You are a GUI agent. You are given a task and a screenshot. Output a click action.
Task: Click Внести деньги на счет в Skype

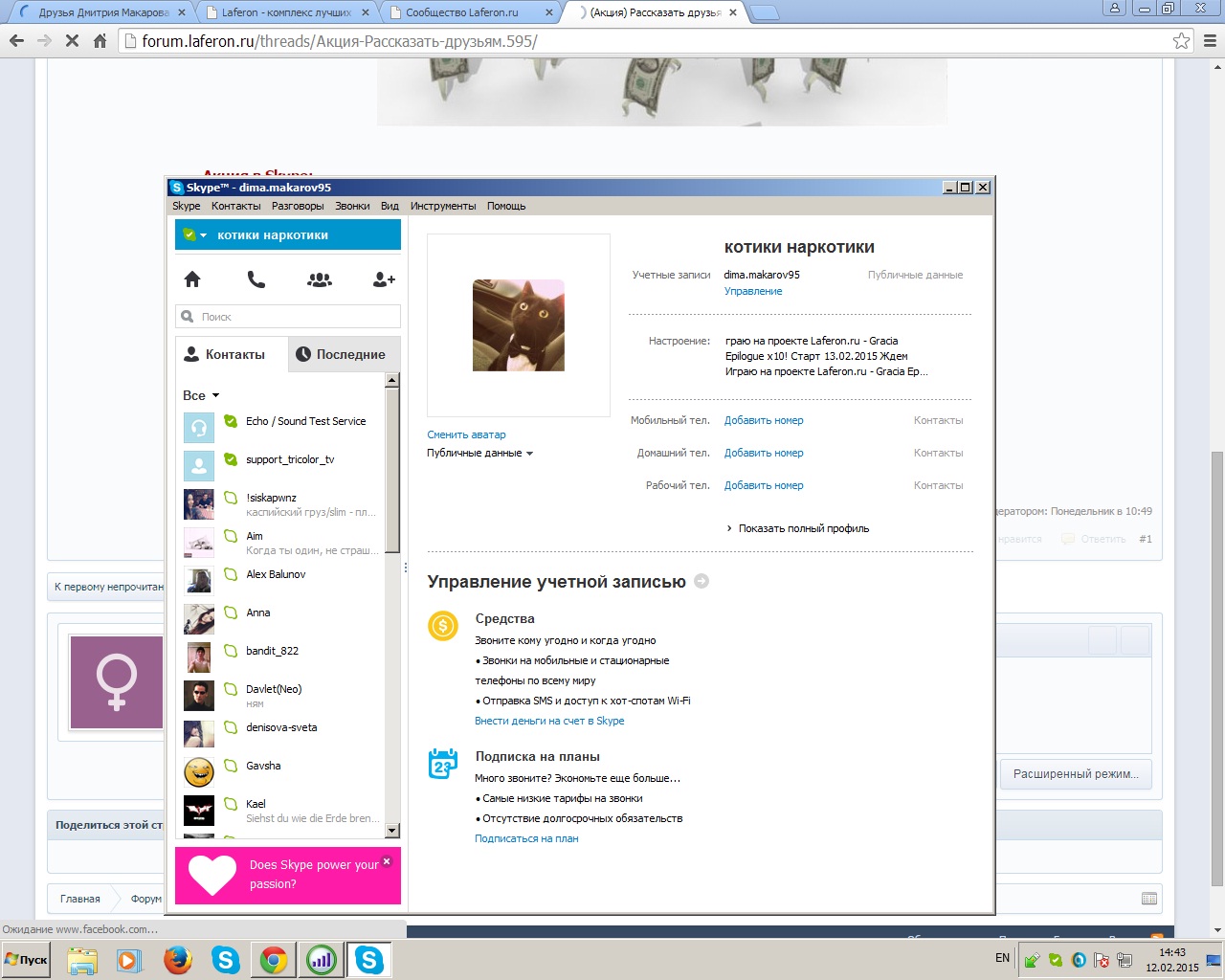pyautogui.click(x=549, y=721)
